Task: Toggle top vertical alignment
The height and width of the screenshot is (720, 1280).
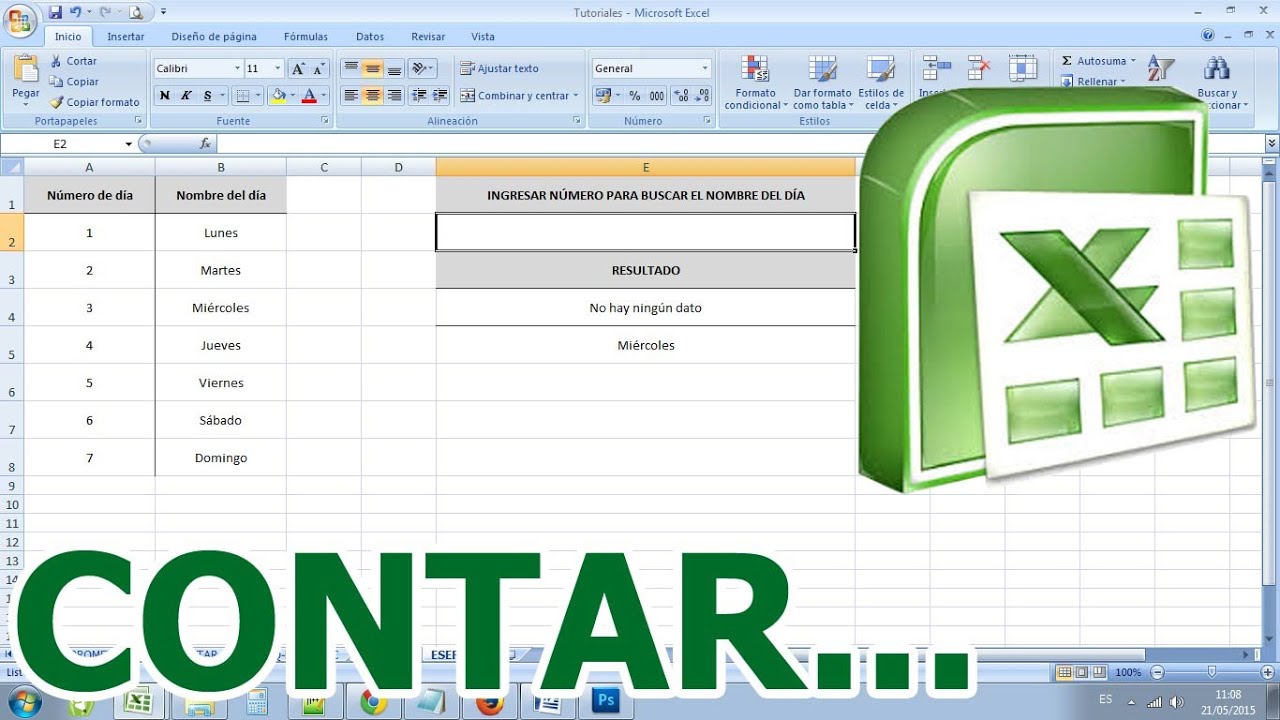Action: [351, 68]
